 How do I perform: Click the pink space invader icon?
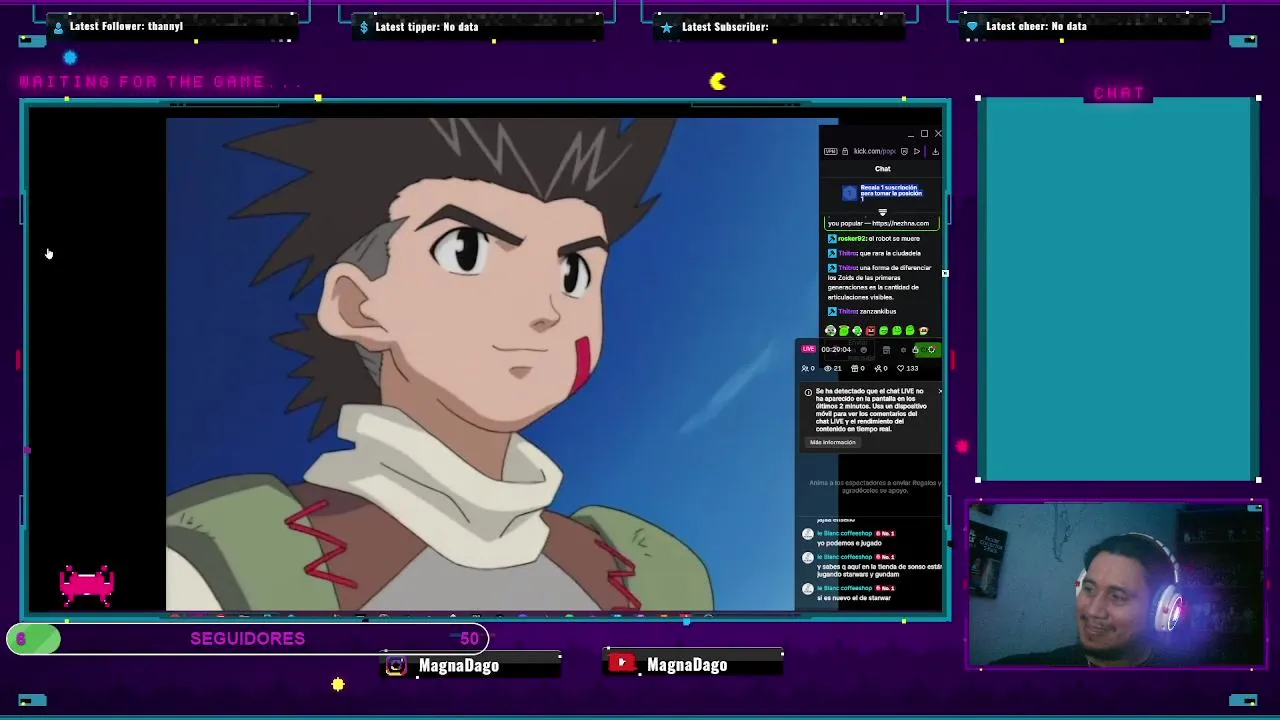(x=87, y=585)
